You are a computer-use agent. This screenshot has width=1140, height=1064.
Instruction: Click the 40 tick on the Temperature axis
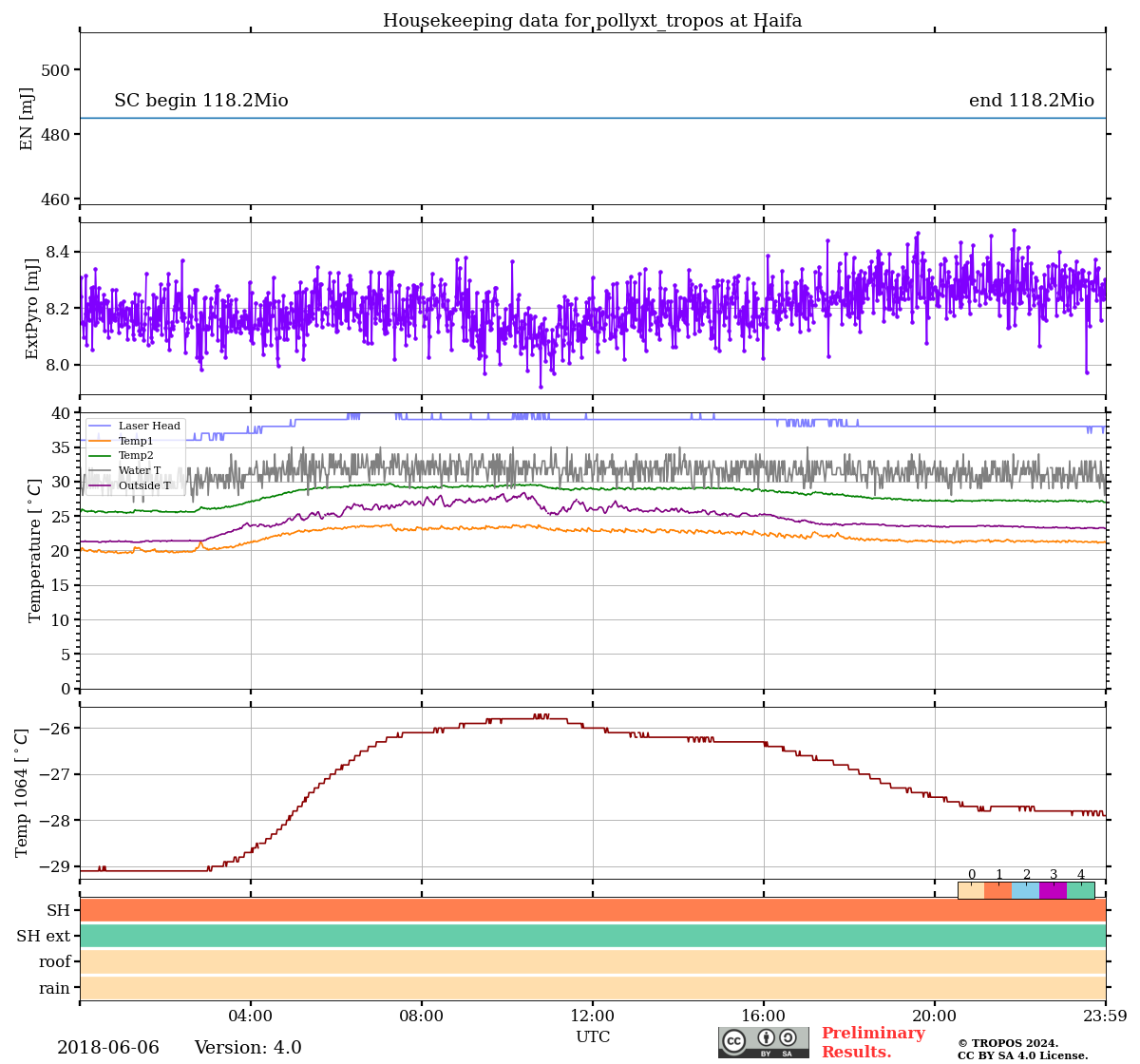coord(61,413)
